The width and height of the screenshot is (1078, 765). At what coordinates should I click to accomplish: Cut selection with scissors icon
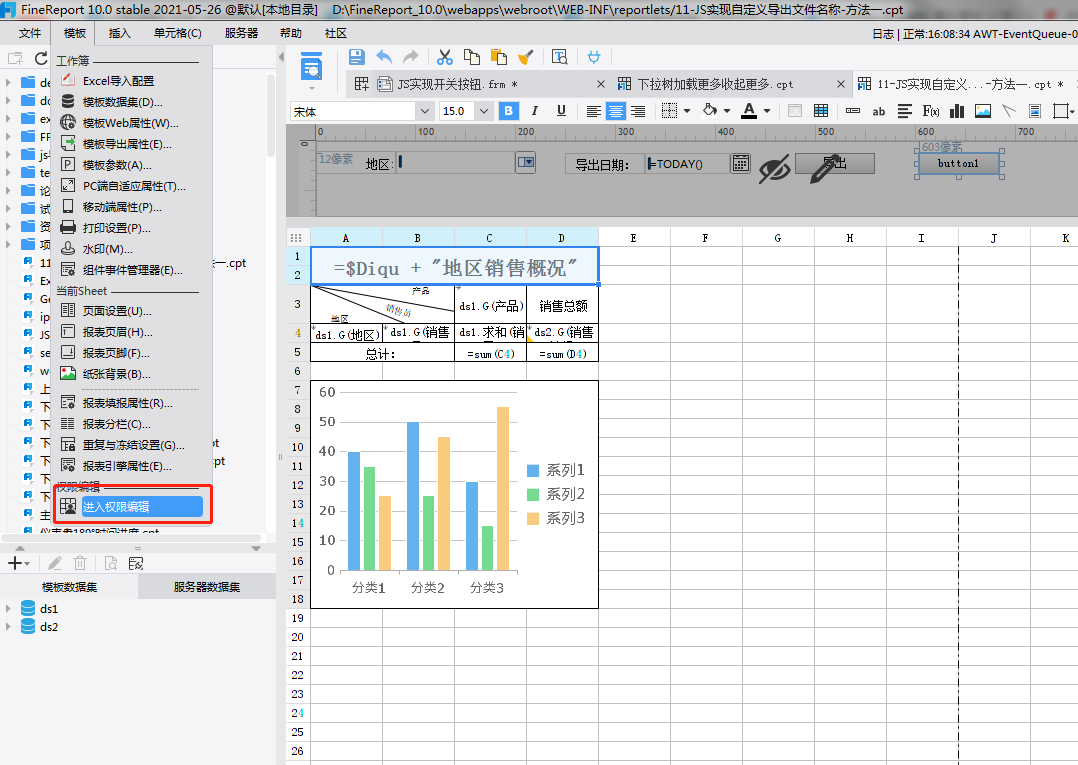pyautogui.click(x=445, y=57)
